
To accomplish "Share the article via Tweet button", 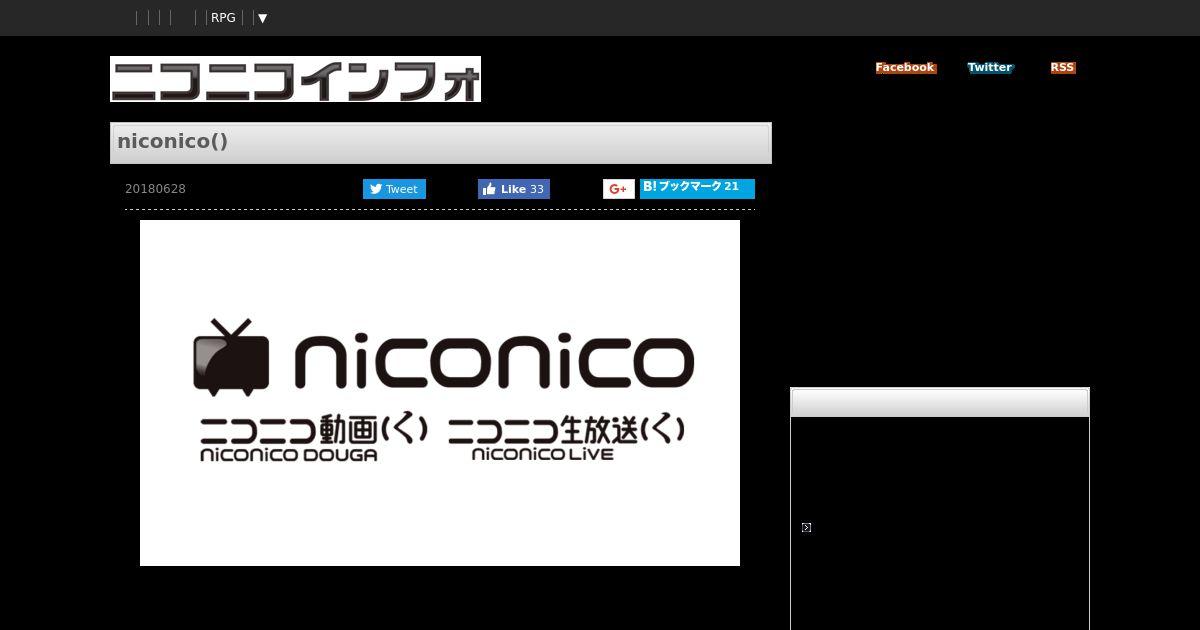I will [394, 189].
